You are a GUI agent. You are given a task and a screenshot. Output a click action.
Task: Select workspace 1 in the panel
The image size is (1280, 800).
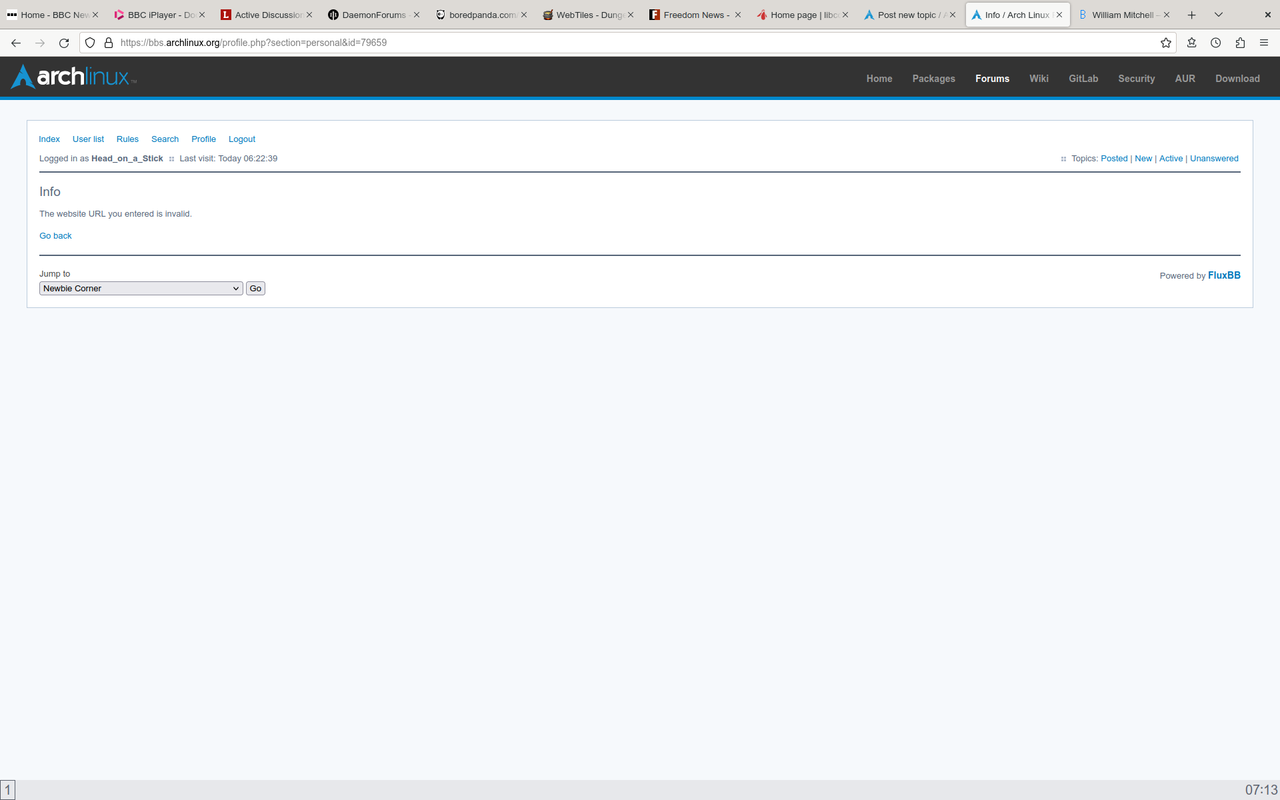(x=8, y=790)
